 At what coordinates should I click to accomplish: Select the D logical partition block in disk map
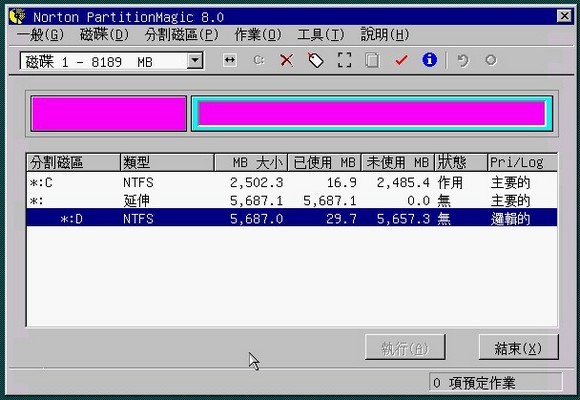[372, 114]
